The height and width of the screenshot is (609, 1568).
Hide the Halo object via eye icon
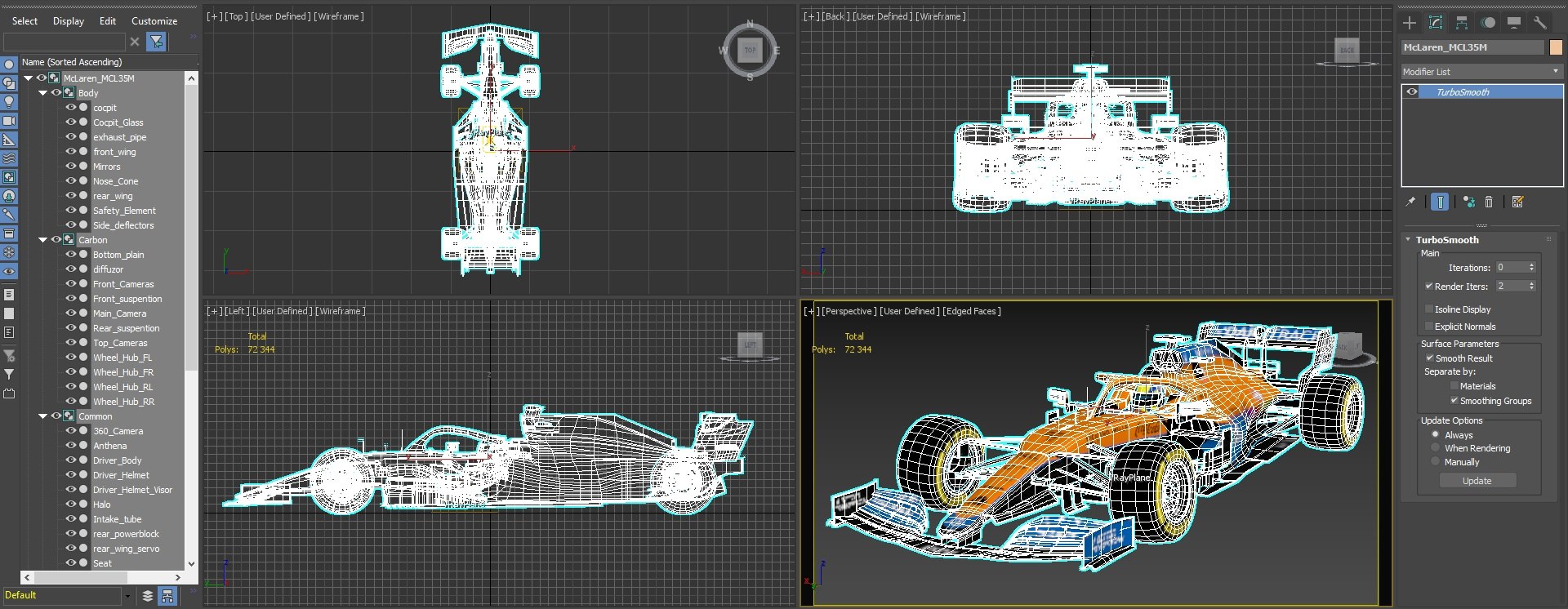71,504
